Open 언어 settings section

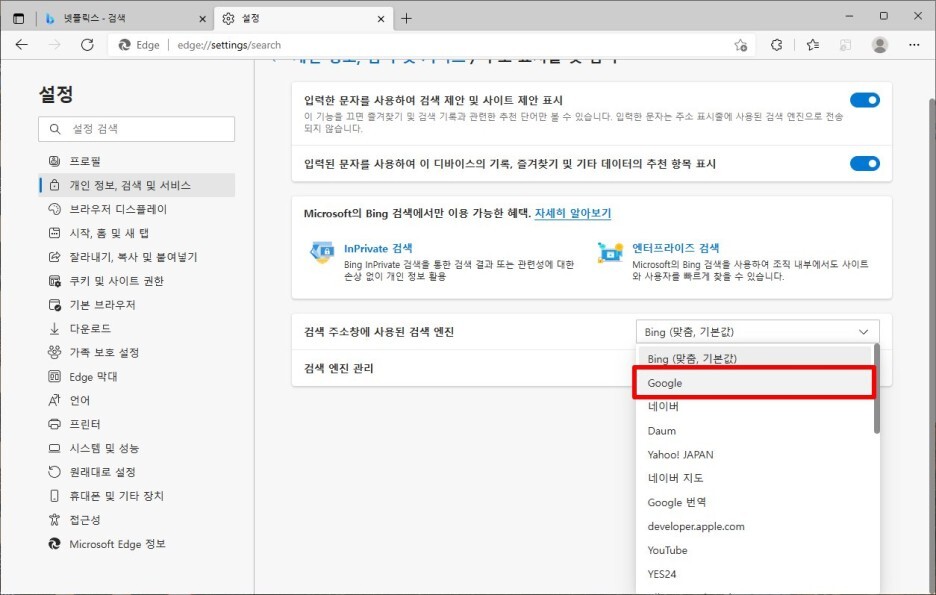tap(137, 400)
